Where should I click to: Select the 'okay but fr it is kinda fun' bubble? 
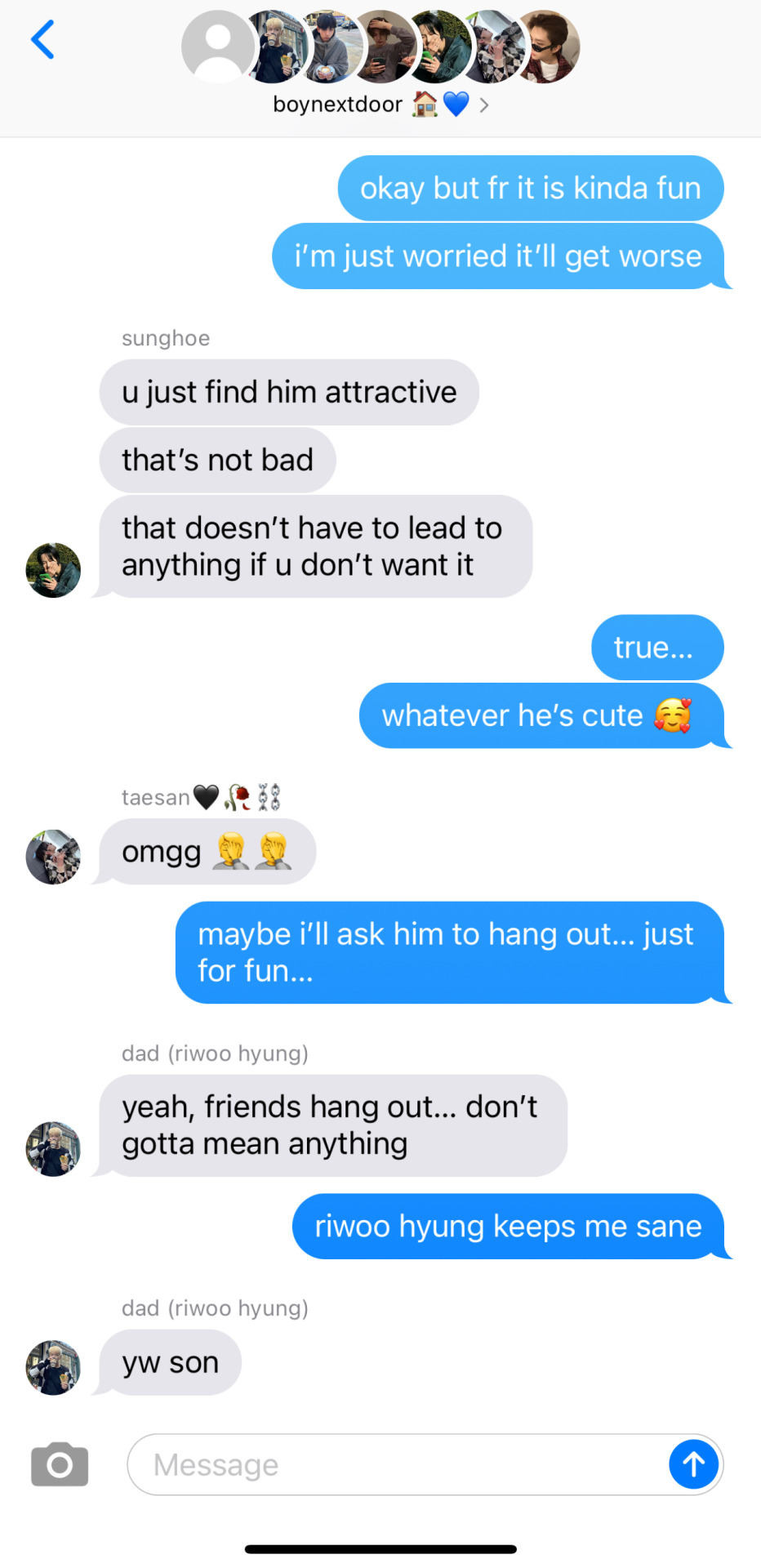[531, 188]
